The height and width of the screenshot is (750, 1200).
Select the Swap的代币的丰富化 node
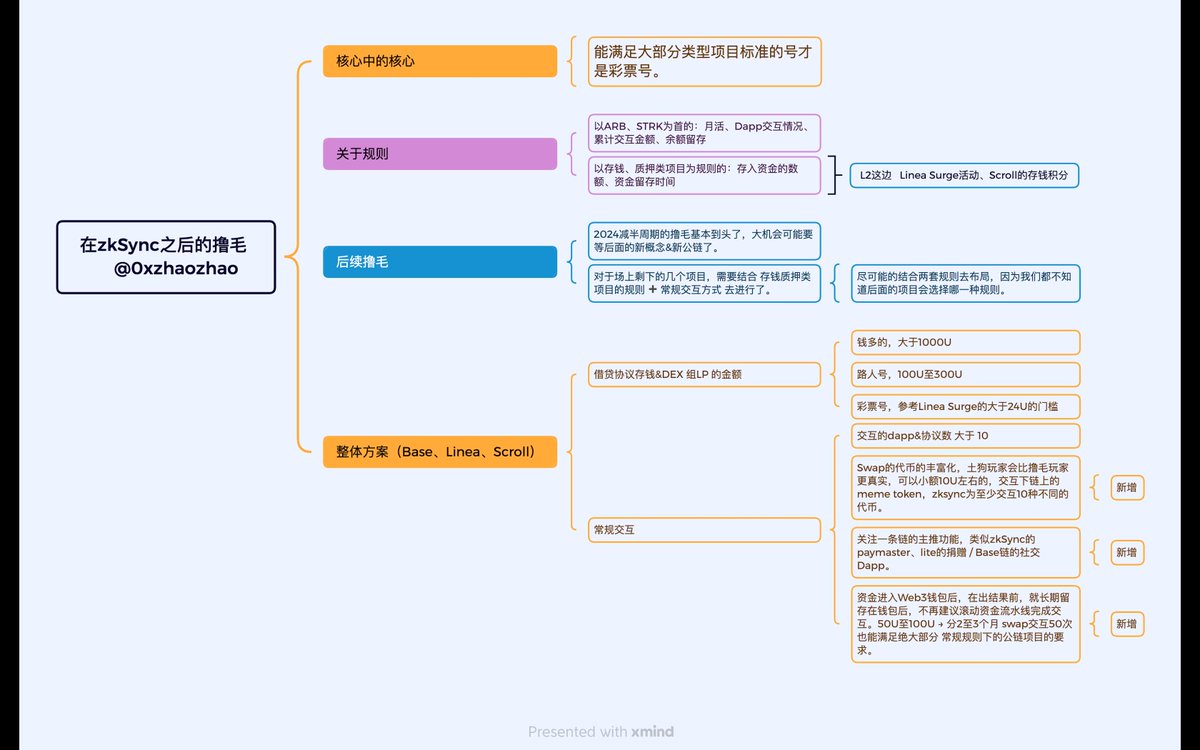[x=965, y=487]
